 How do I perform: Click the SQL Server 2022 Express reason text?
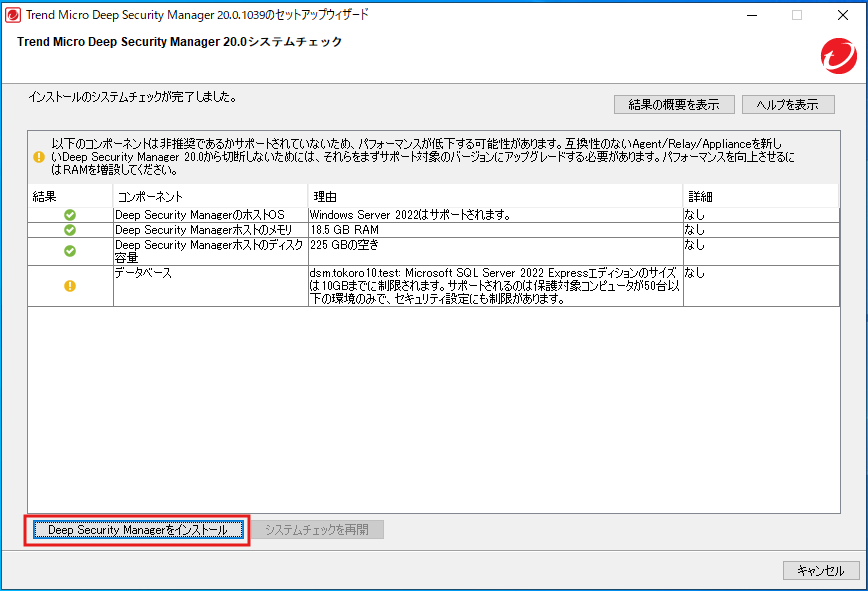(x=494, y=286)
